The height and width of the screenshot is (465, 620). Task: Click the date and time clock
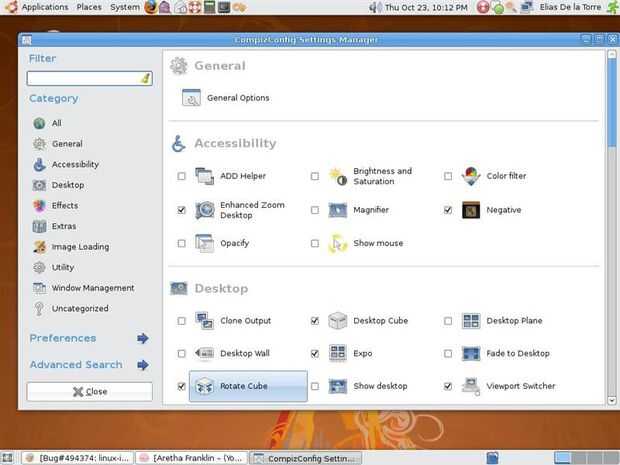[426, 7]
